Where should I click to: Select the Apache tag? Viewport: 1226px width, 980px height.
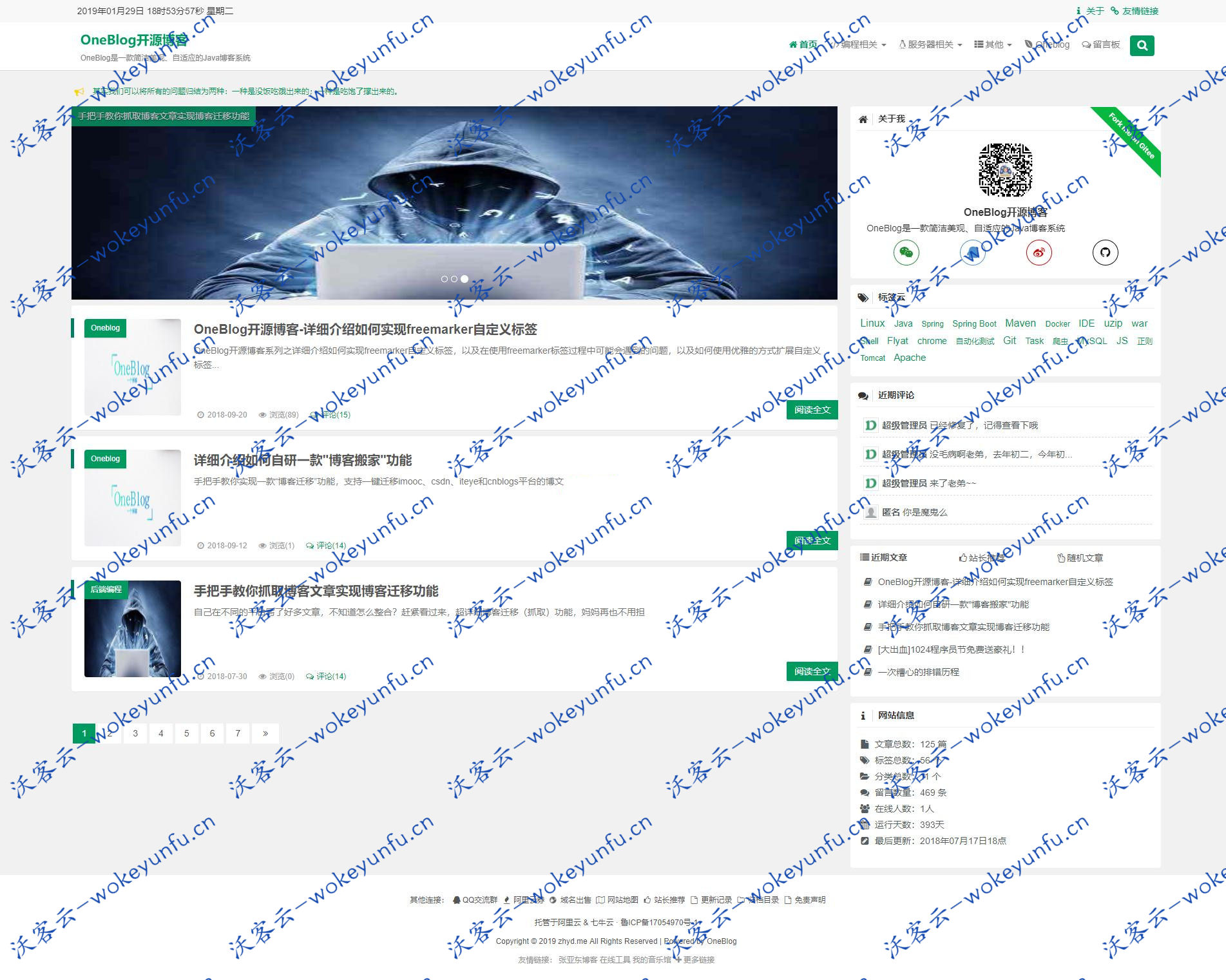910,358
